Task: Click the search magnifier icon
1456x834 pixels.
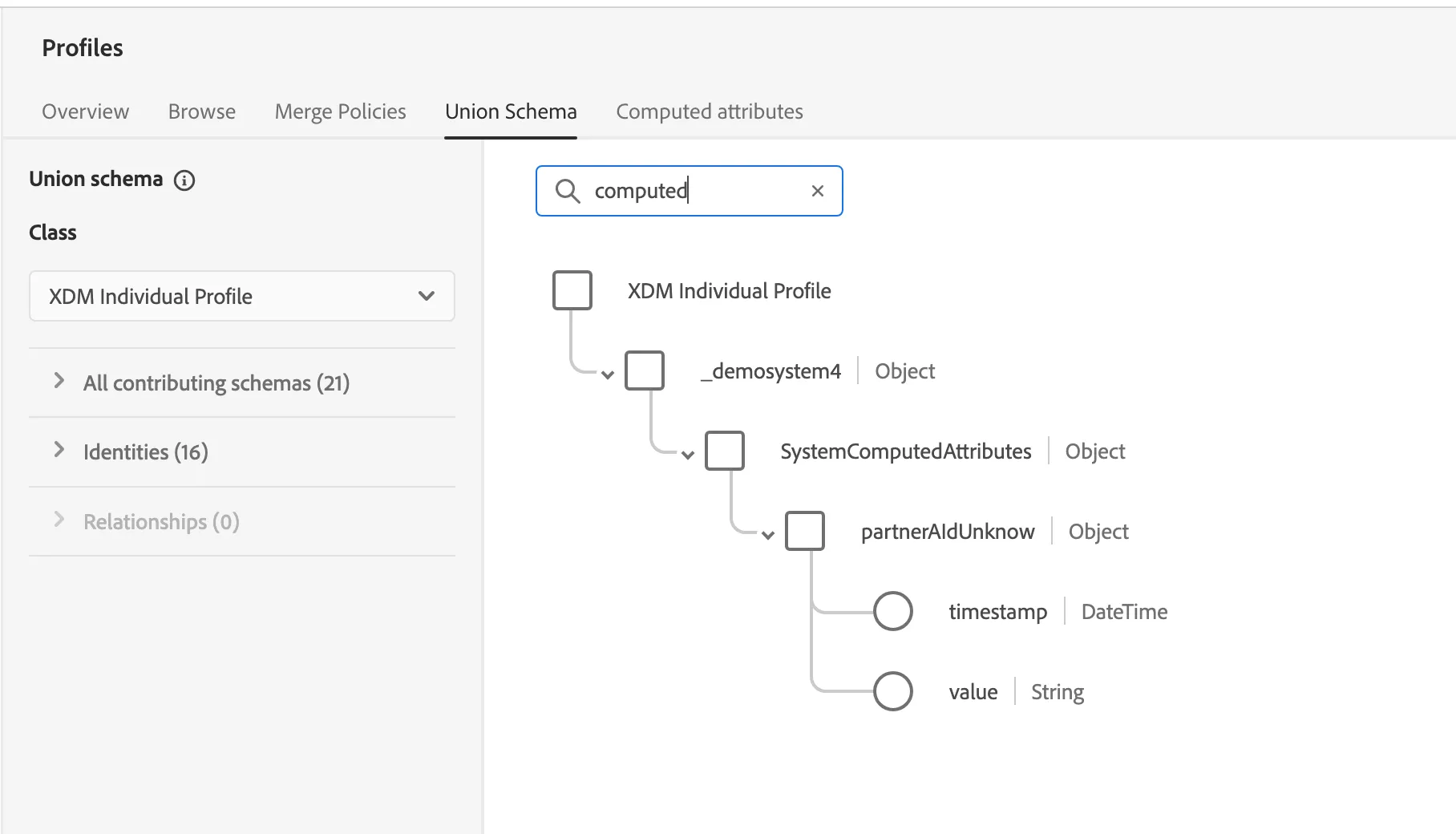Action: click(x=568, y=191)
